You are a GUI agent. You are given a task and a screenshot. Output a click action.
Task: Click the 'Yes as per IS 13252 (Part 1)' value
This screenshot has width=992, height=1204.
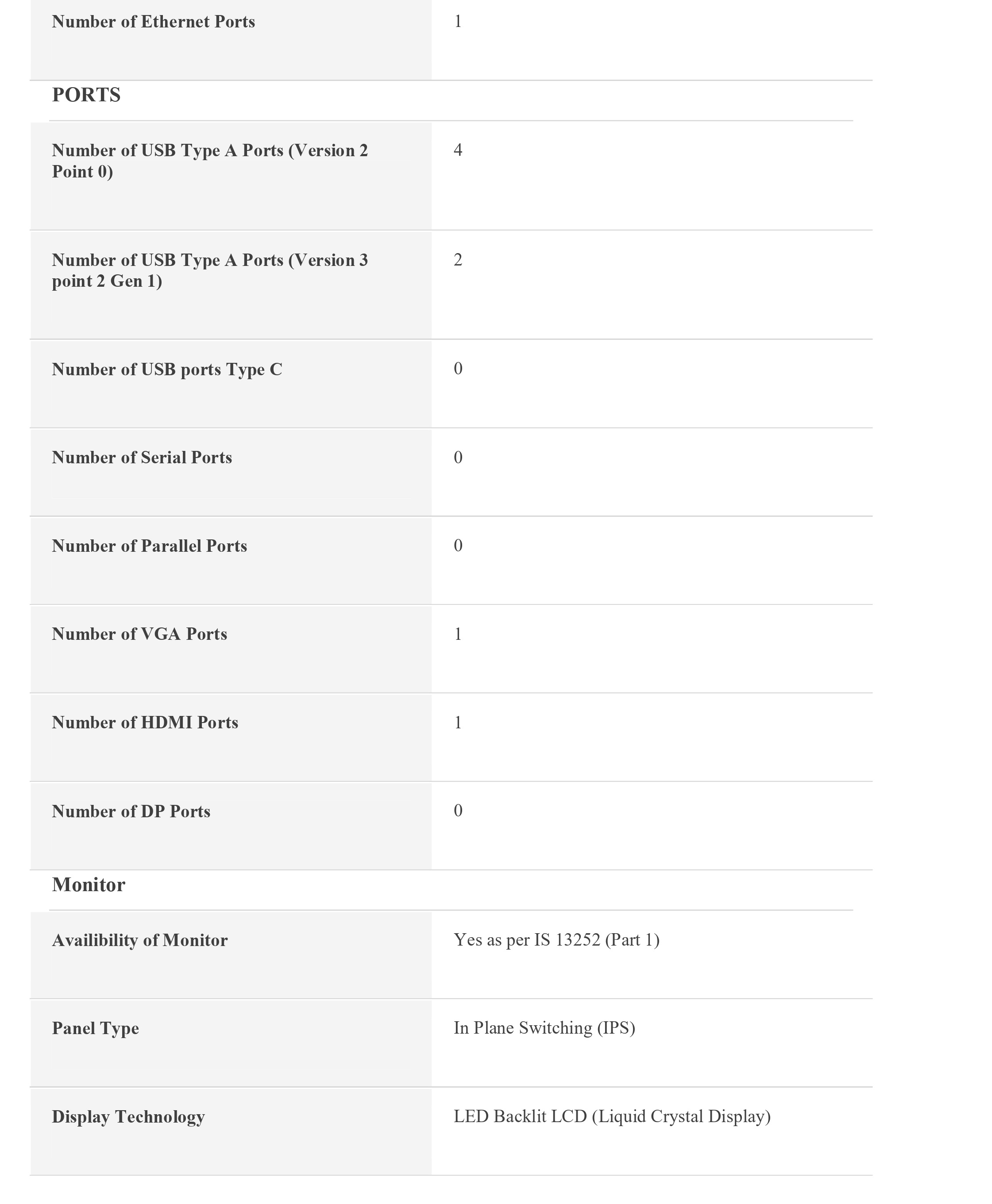tap(556, 939)
